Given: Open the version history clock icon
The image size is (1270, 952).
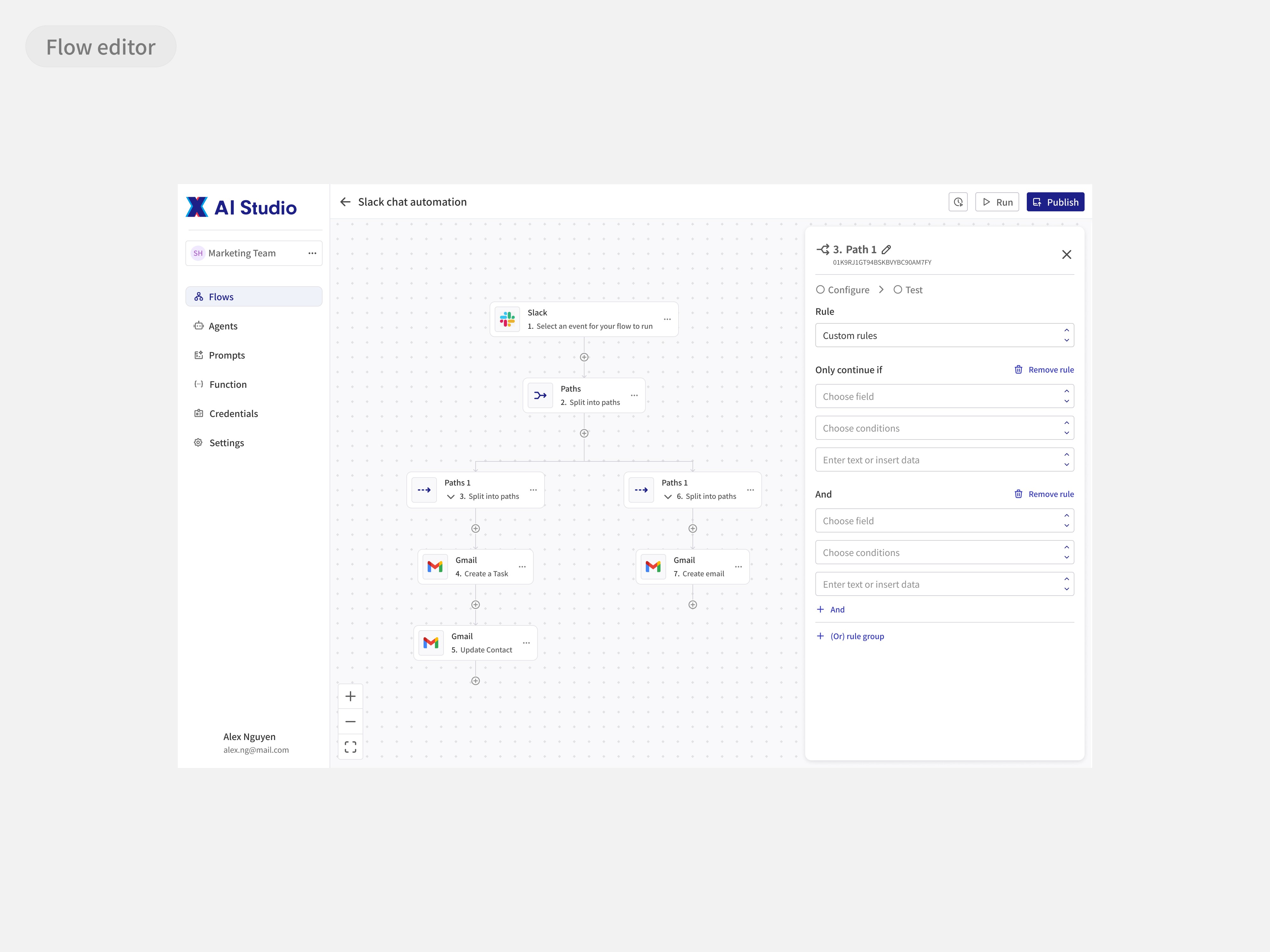Looking at the screenshot, I should click(x=958, y=202).
